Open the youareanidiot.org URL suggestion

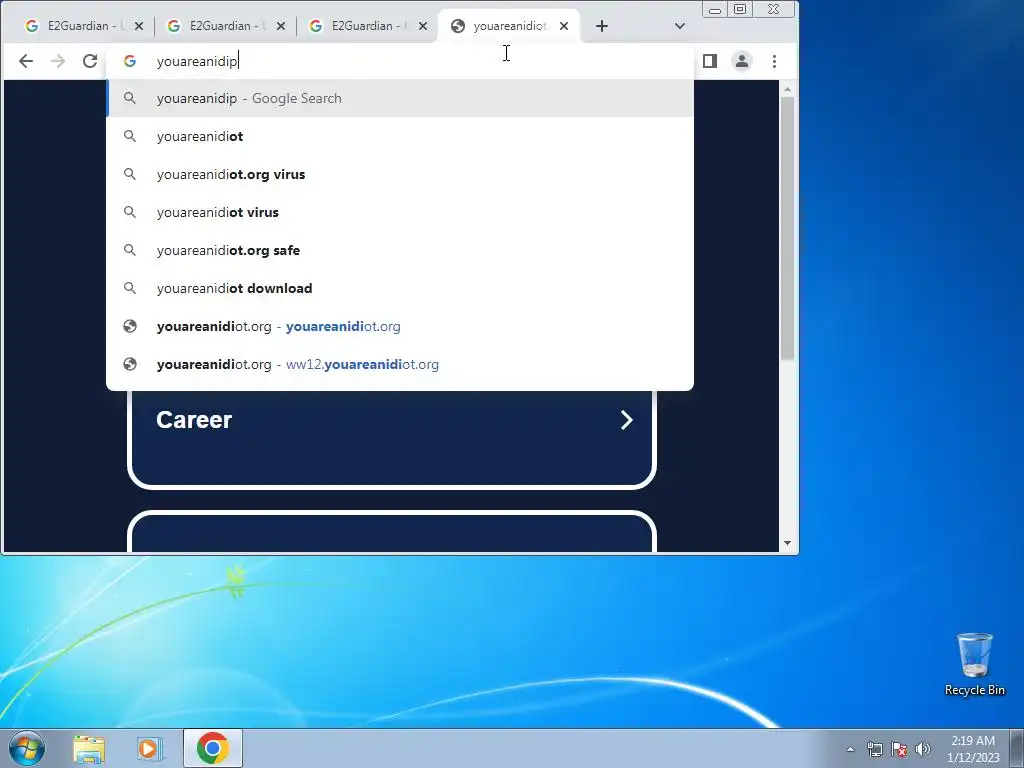point(400,326)
